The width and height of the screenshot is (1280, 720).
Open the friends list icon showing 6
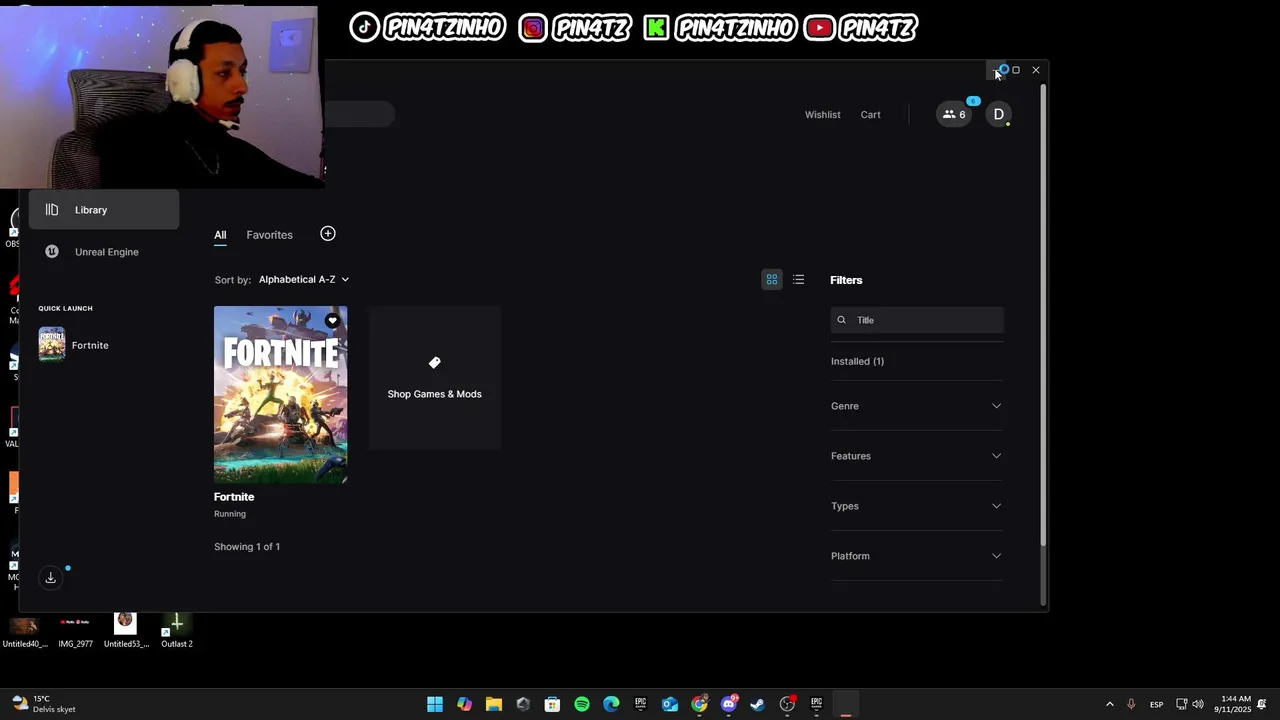(x=954, y=114)
